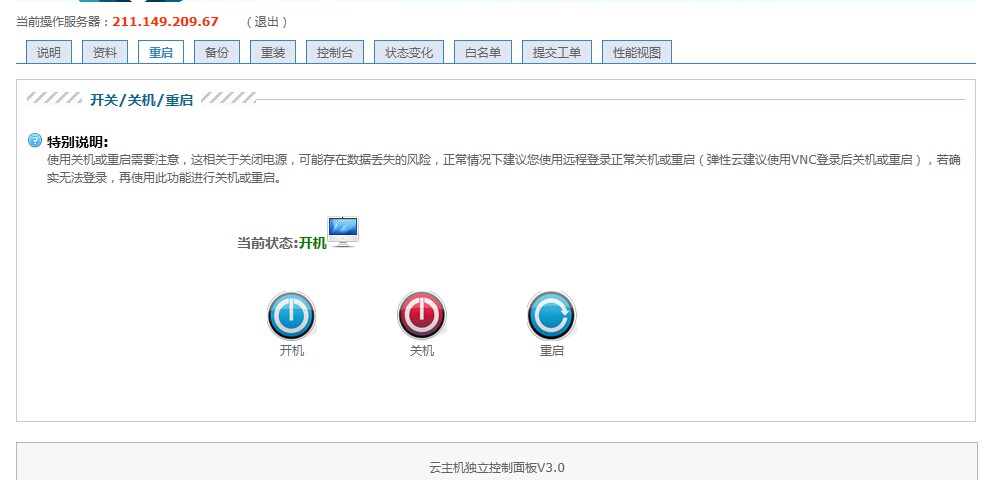Click the 重启 label under the restart icon
The height and width of the screenshot is (480, 991).
click(x=551, y=350)
